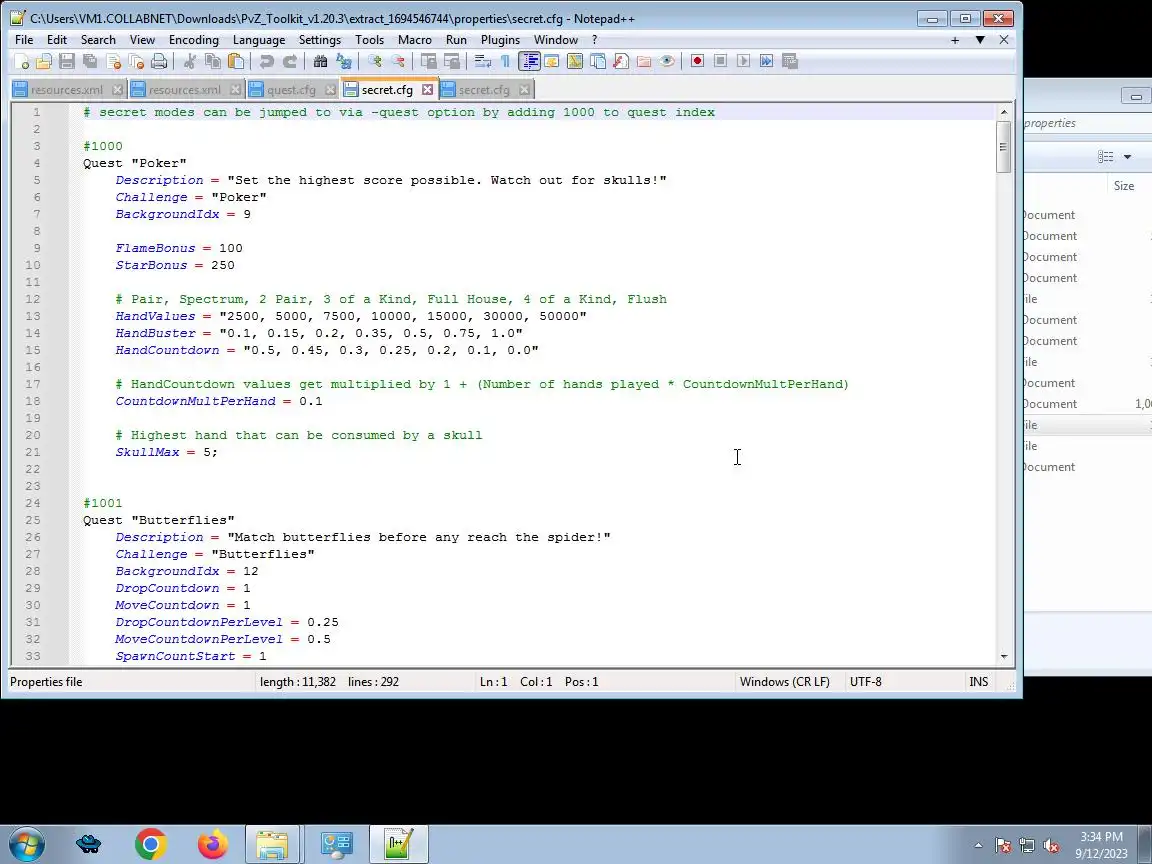Show the Document Map panel icon
The height and width of the screenshot is (864, 1152).
(x=575, y=61)
